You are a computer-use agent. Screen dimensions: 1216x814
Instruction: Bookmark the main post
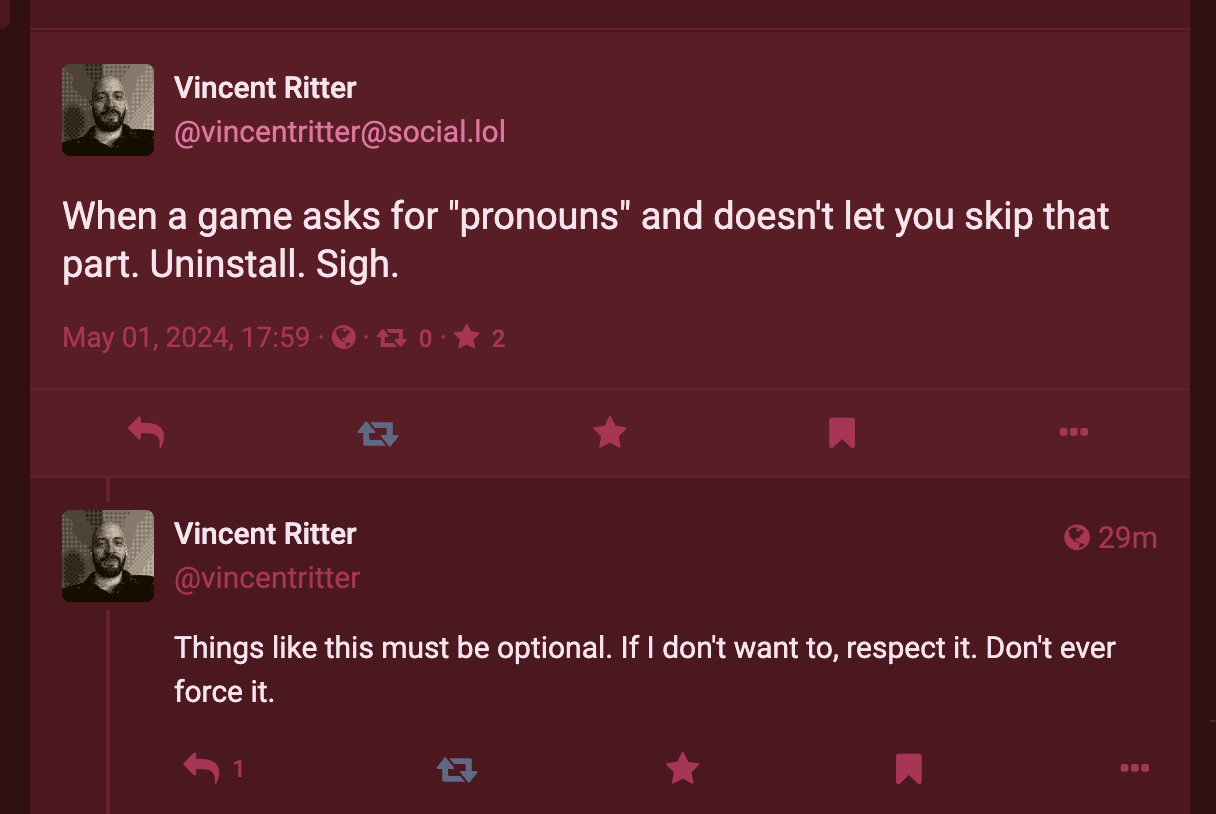point(842,433)
